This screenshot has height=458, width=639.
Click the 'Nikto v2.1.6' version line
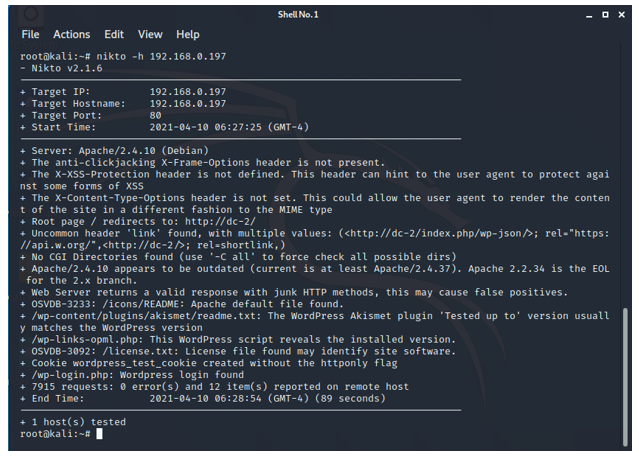(62, 68)
